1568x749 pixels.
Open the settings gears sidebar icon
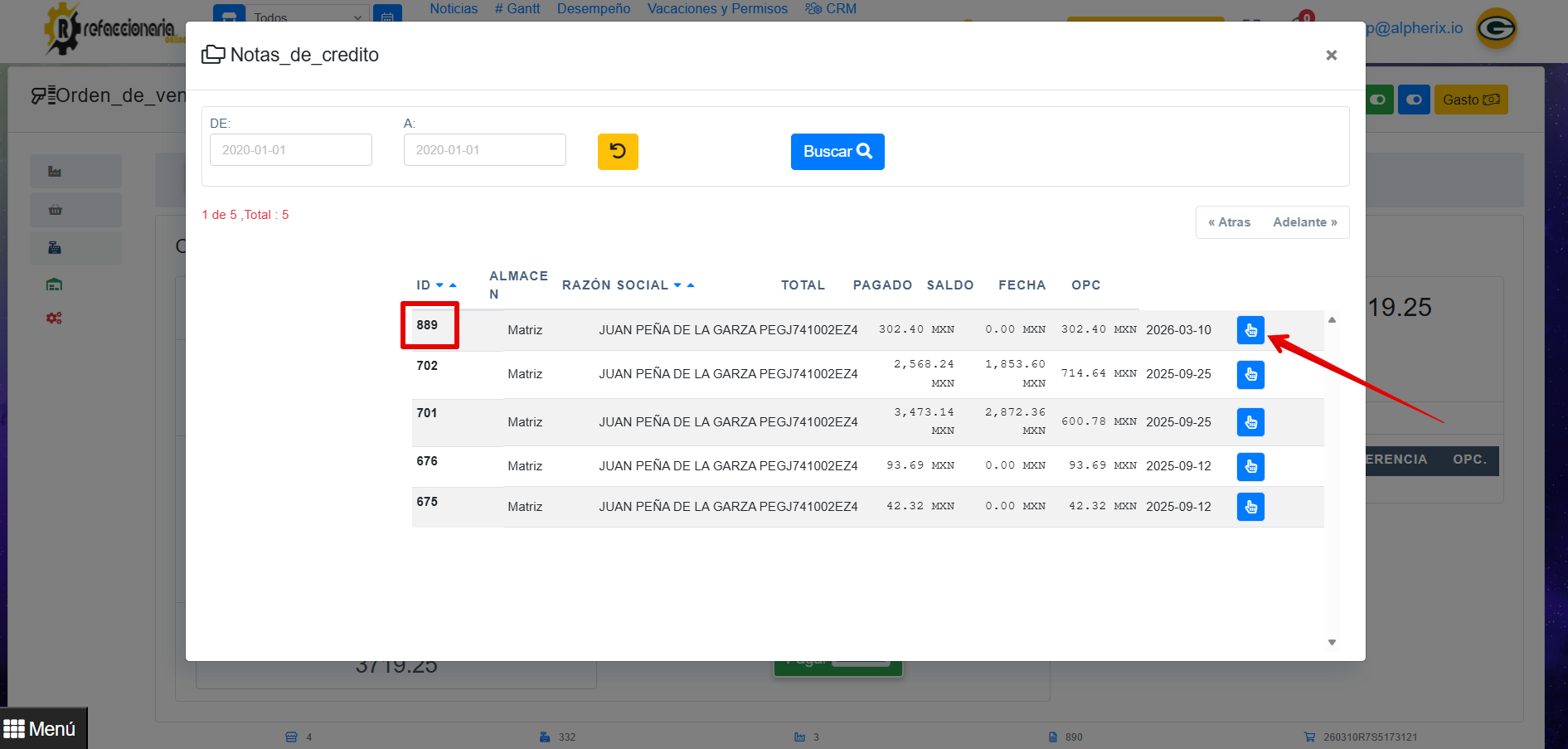(55, 319)
